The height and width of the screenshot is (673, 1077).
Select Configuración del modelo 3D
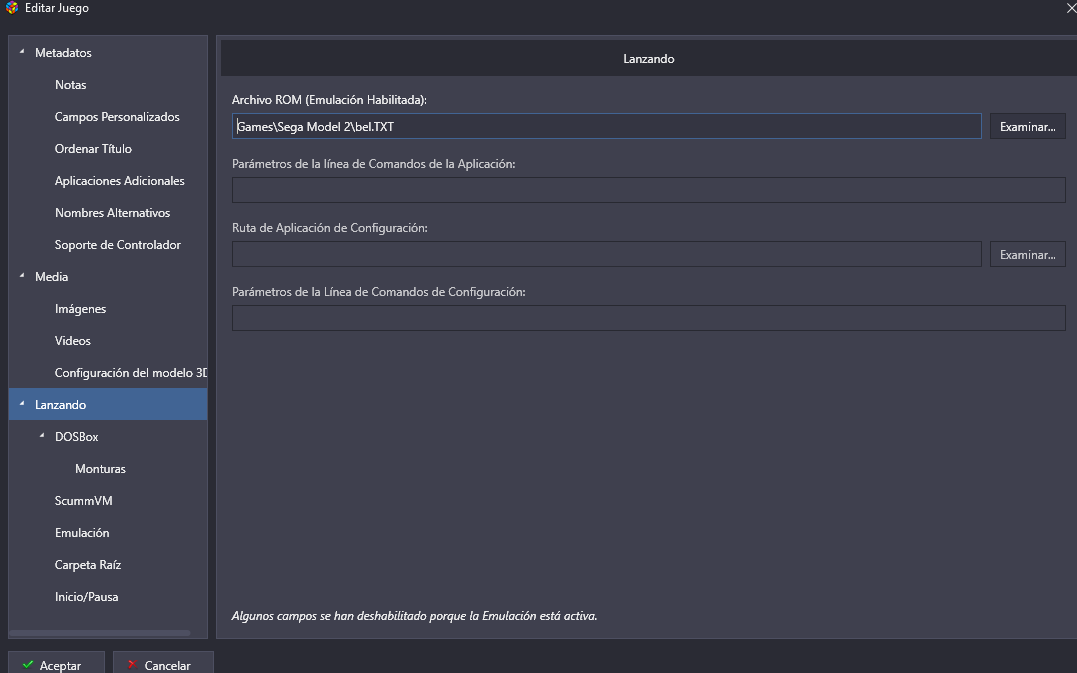point(131,373)
